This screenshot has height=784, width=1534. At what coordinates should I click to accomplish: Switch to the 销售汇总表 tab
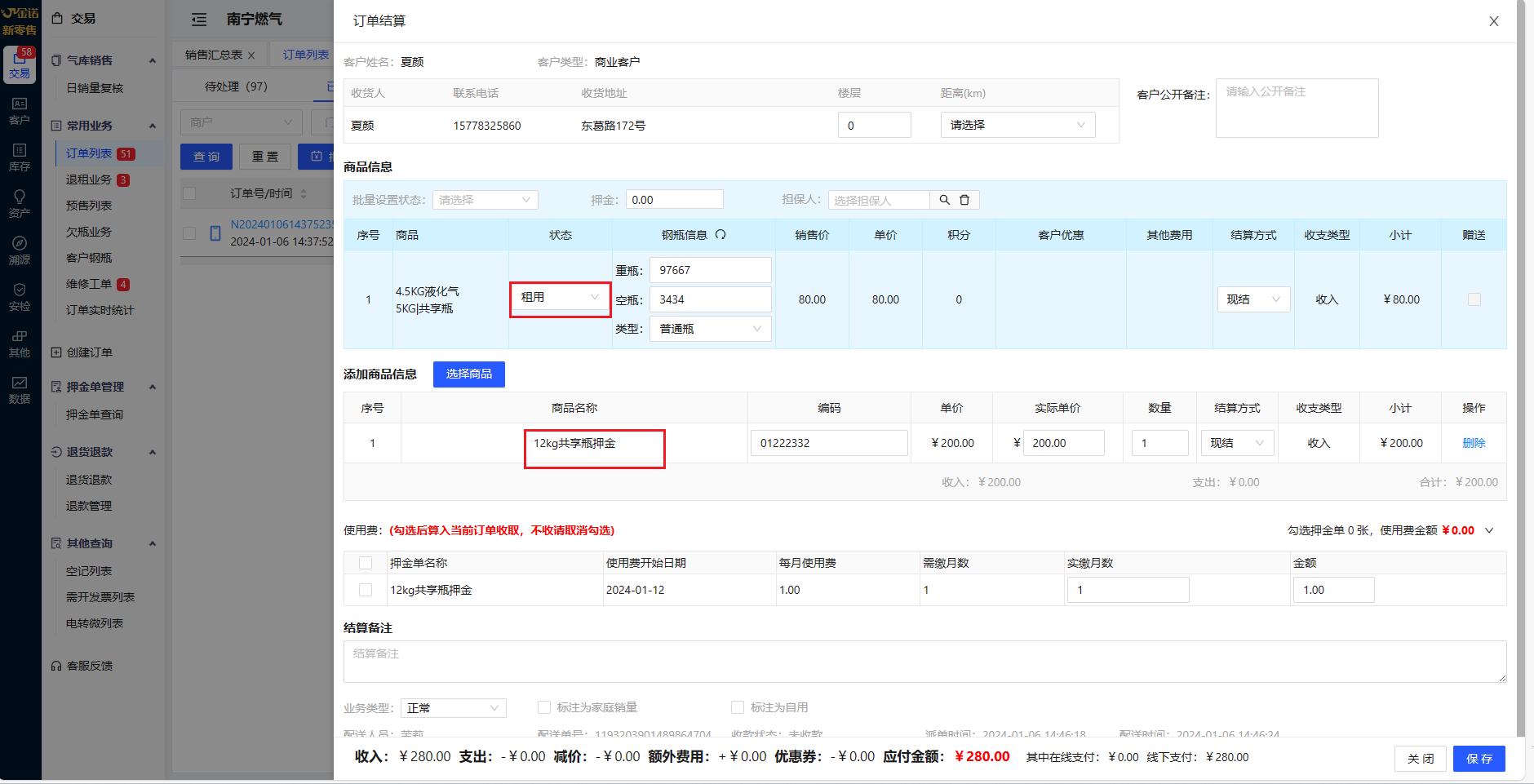pos(214,55)
